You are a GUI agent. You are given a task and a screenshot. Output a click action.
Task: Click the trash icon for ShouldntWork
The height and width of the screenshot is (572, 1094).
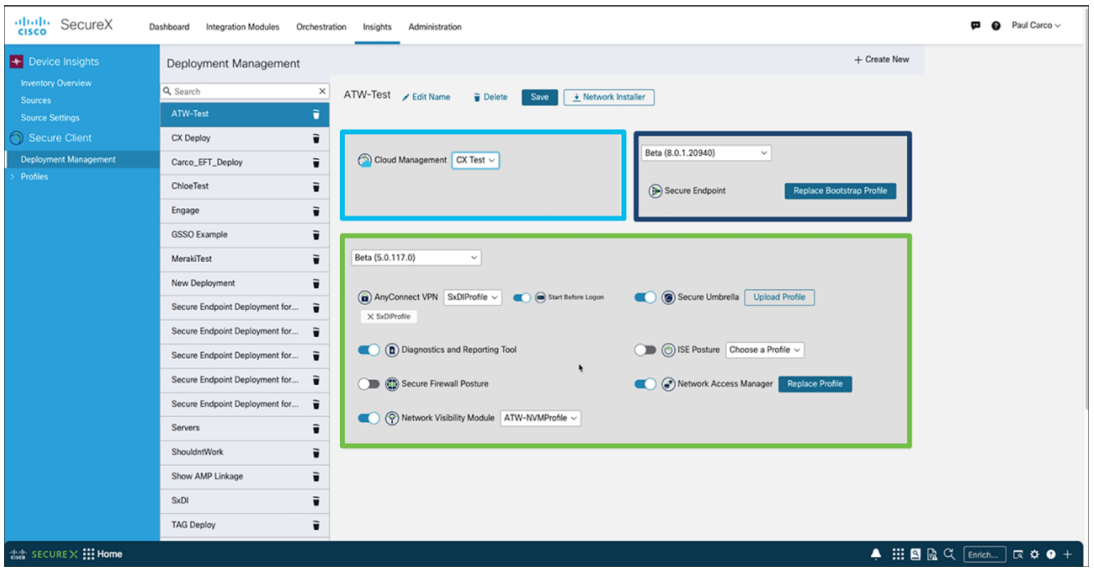(316, 453)
